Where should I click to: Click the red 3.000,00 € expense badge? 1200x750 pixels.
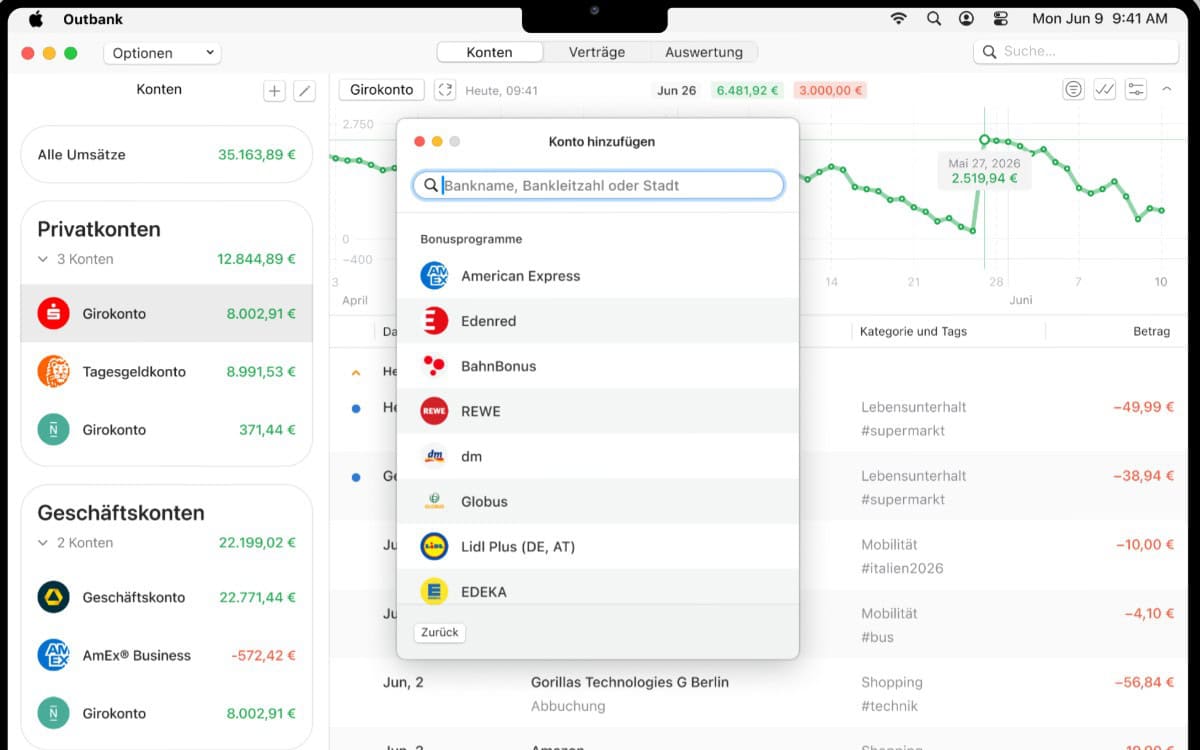point(830,90)
